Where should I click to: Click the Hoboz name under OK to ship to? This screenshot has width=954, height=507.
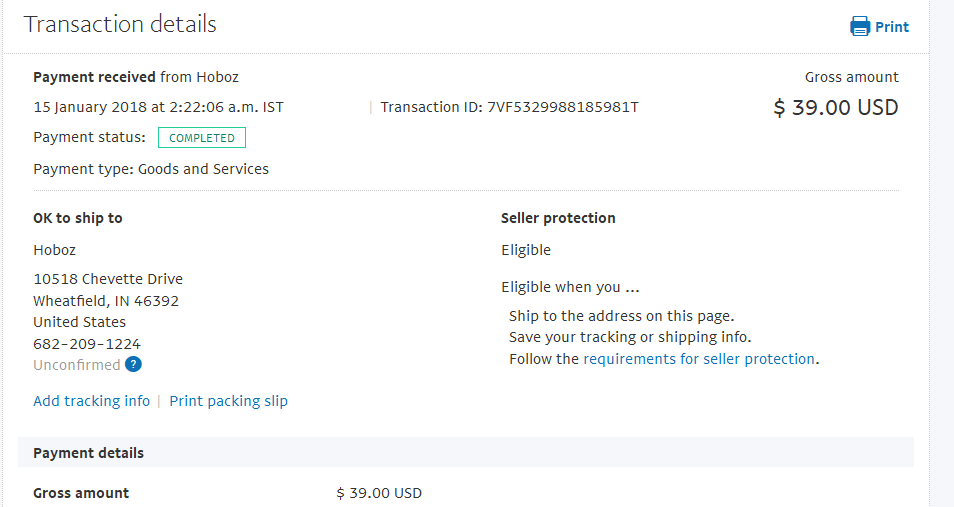[55, 250]
